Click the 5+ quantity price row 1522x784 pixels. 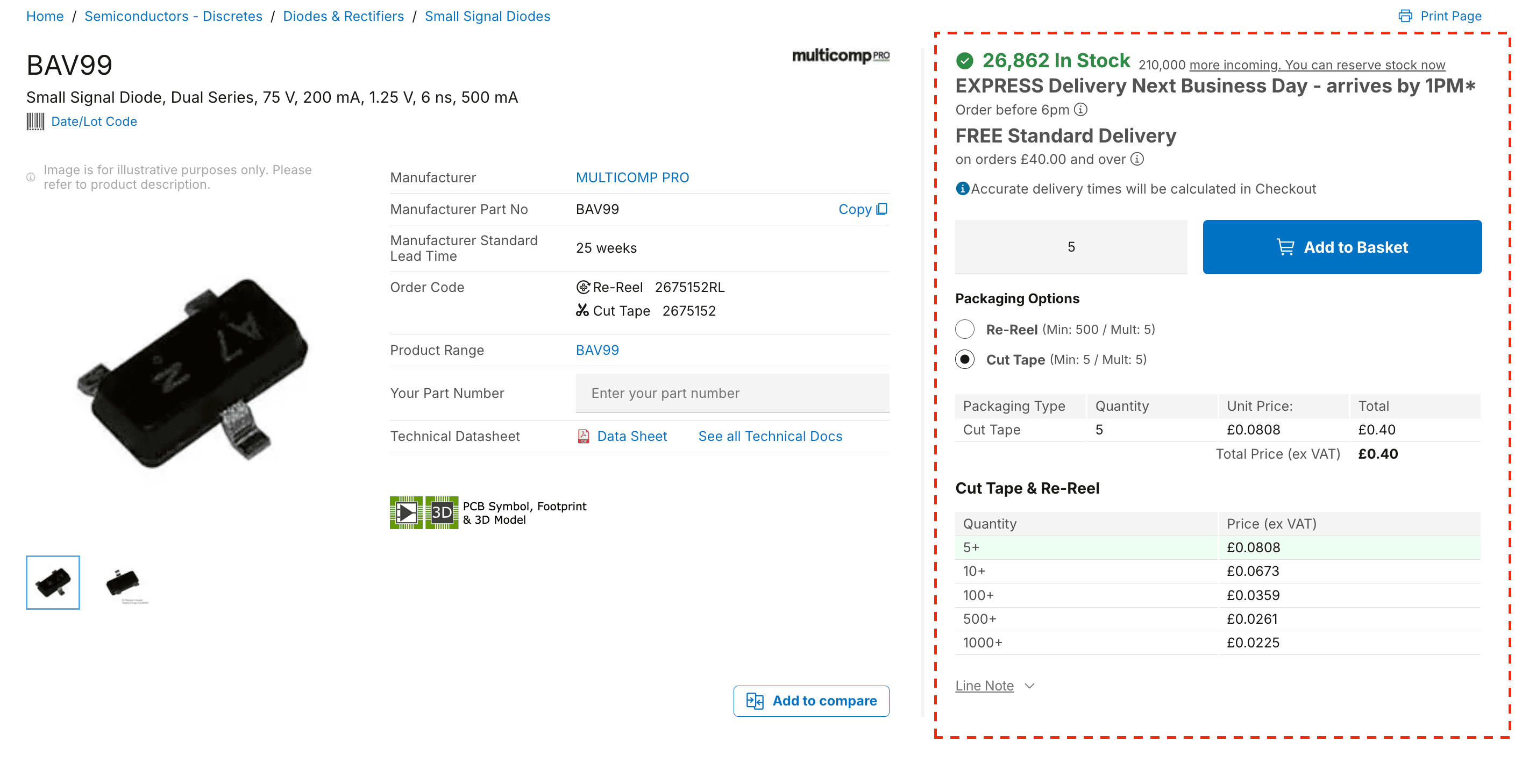click(x=1218, y=548)
